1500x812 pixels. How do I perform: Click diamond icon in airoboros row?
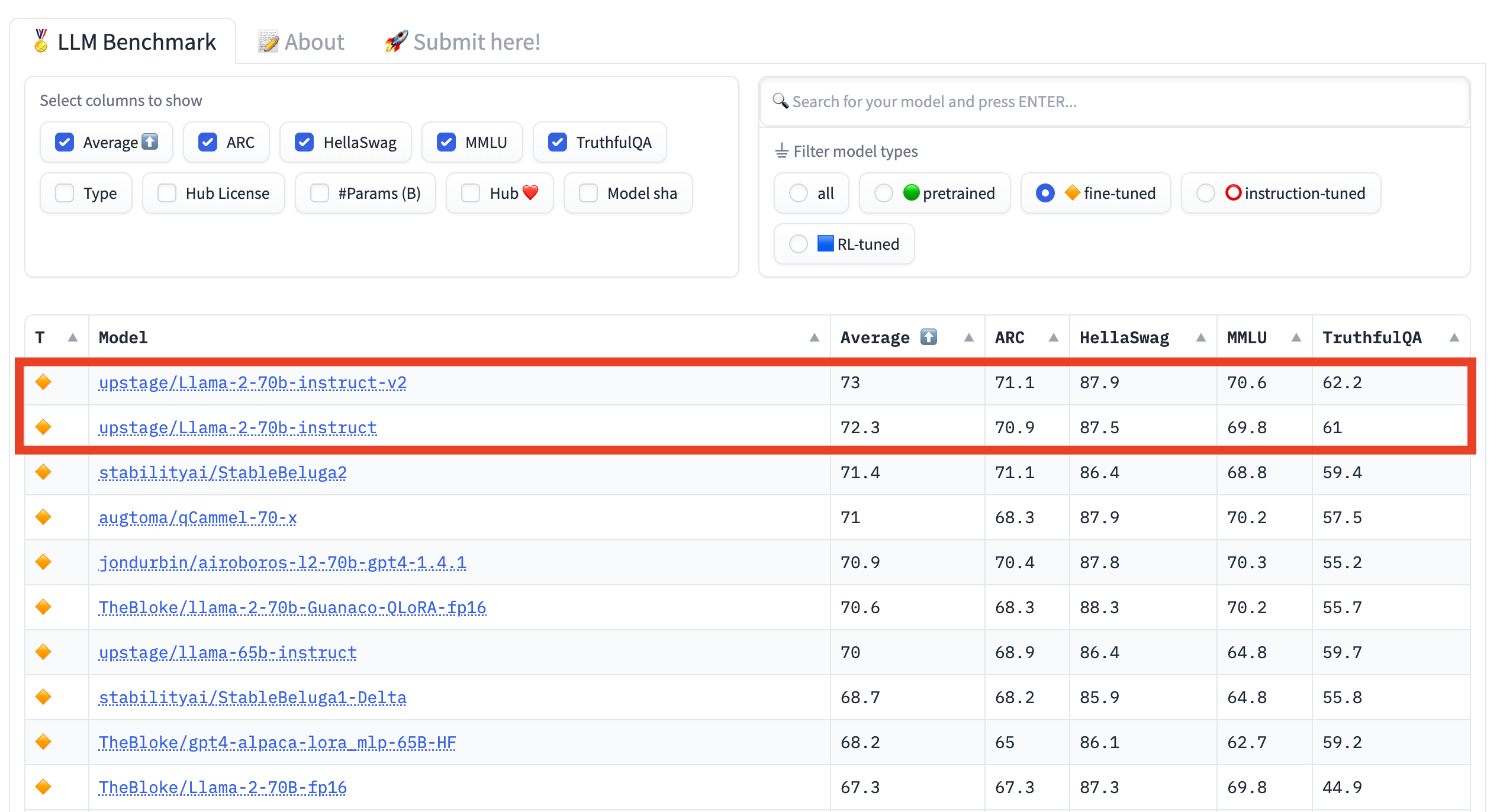[43, 562]
